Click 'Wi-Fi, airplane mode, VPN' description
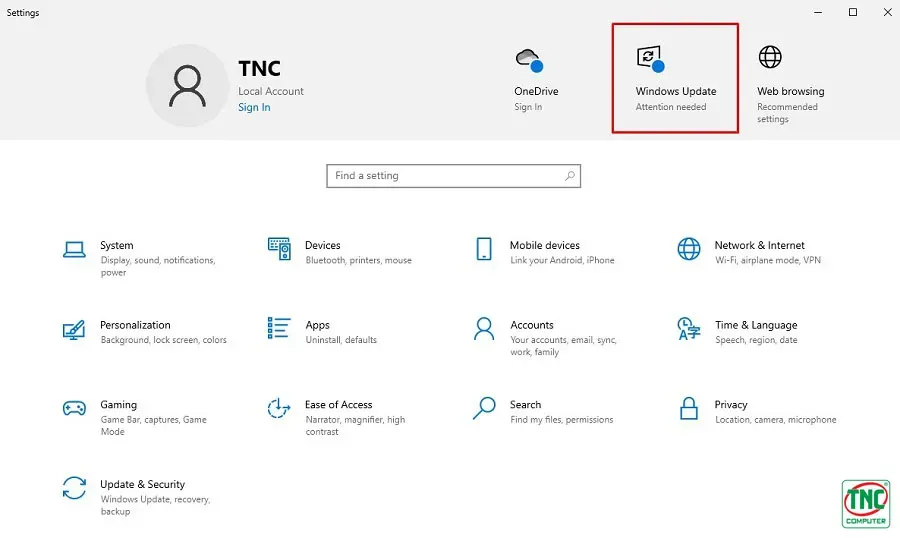The image size is (900, 538). point(768,260)
